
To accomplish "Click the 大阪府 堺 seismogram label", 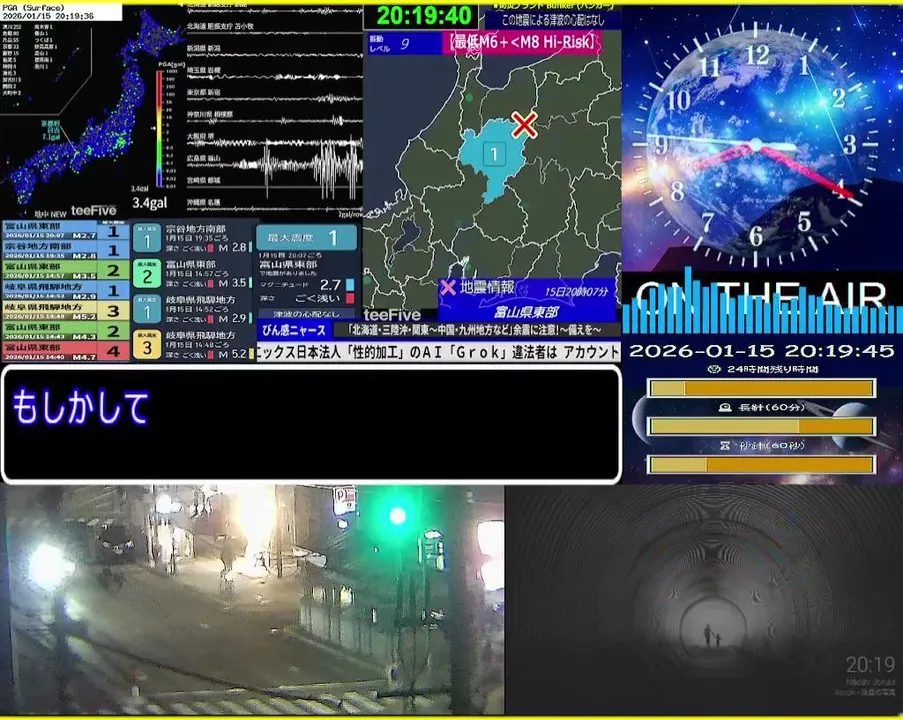I will (x=200, y=137).
